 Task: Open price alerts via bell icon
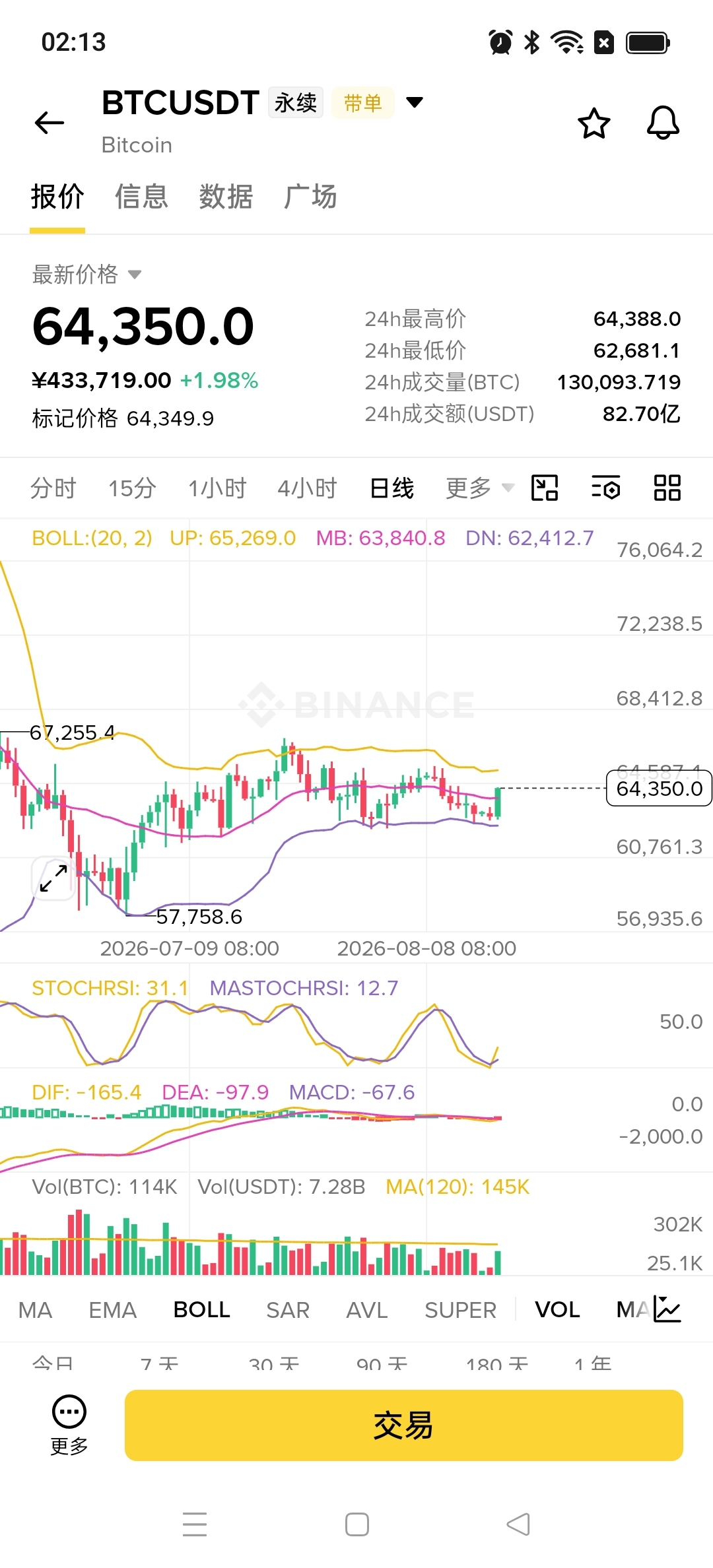coord(663,123)
